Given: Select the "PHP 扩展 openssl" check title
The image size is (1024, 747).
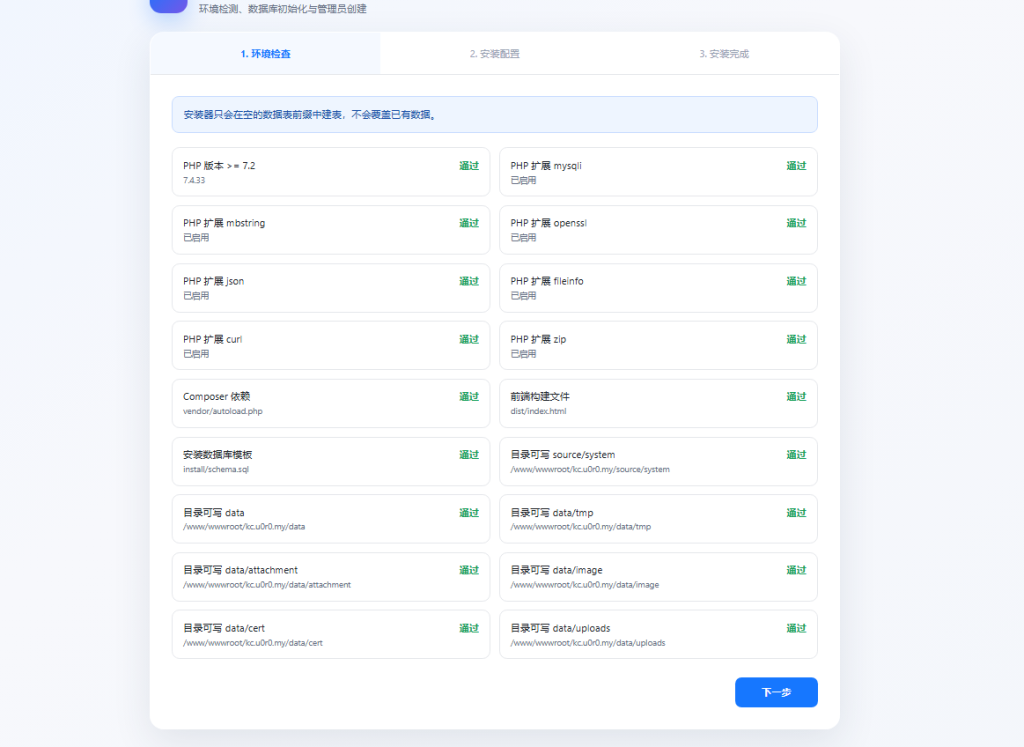Looking at the screenshot, I should 549,223.
